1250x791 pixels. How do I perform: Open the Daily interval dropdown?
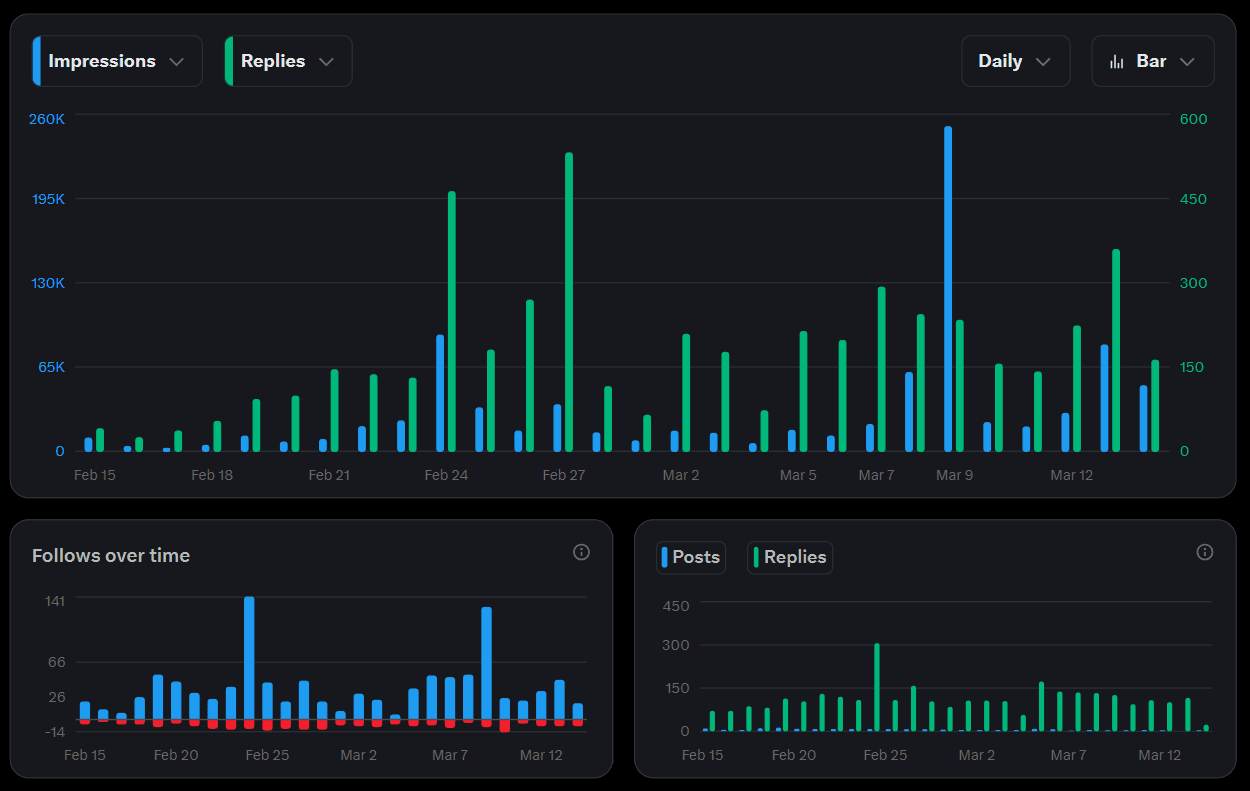coord(1015,61)
